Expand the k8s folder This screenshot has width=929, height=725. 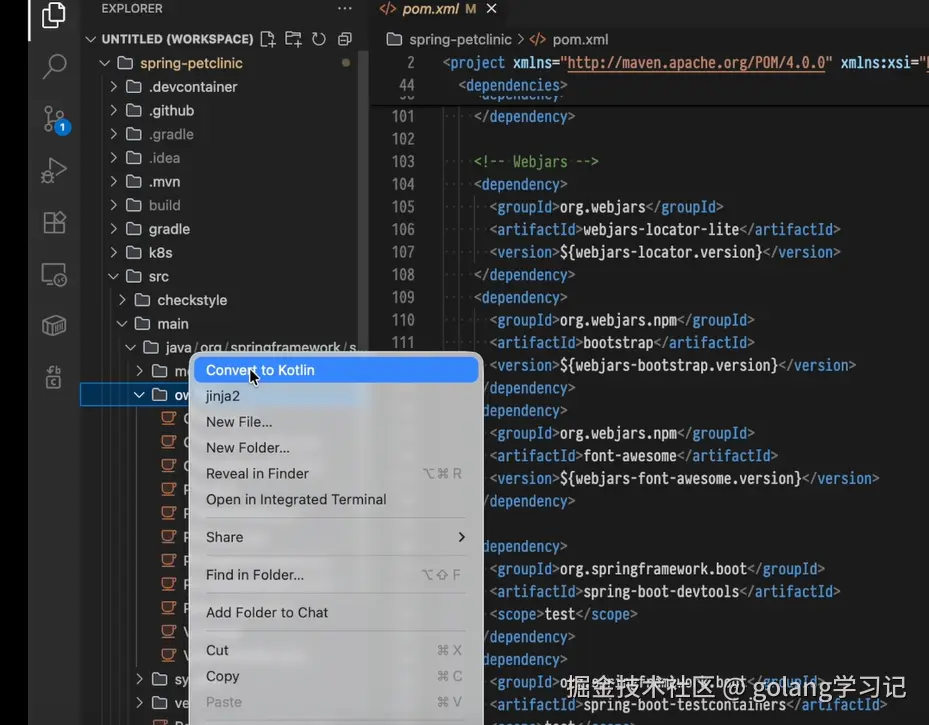tap(113, 252)
